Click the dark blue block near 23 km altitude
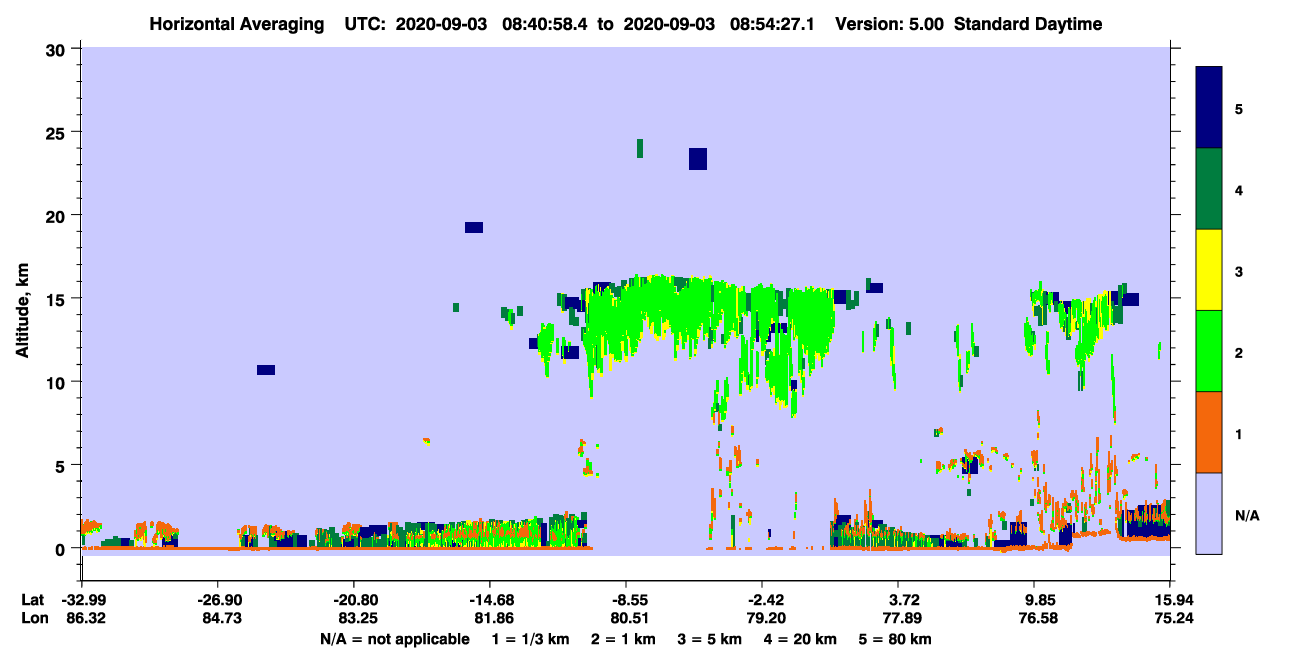Image resolution: width=1300 pixels, height=667 pixels. click(x=698, y=159)
